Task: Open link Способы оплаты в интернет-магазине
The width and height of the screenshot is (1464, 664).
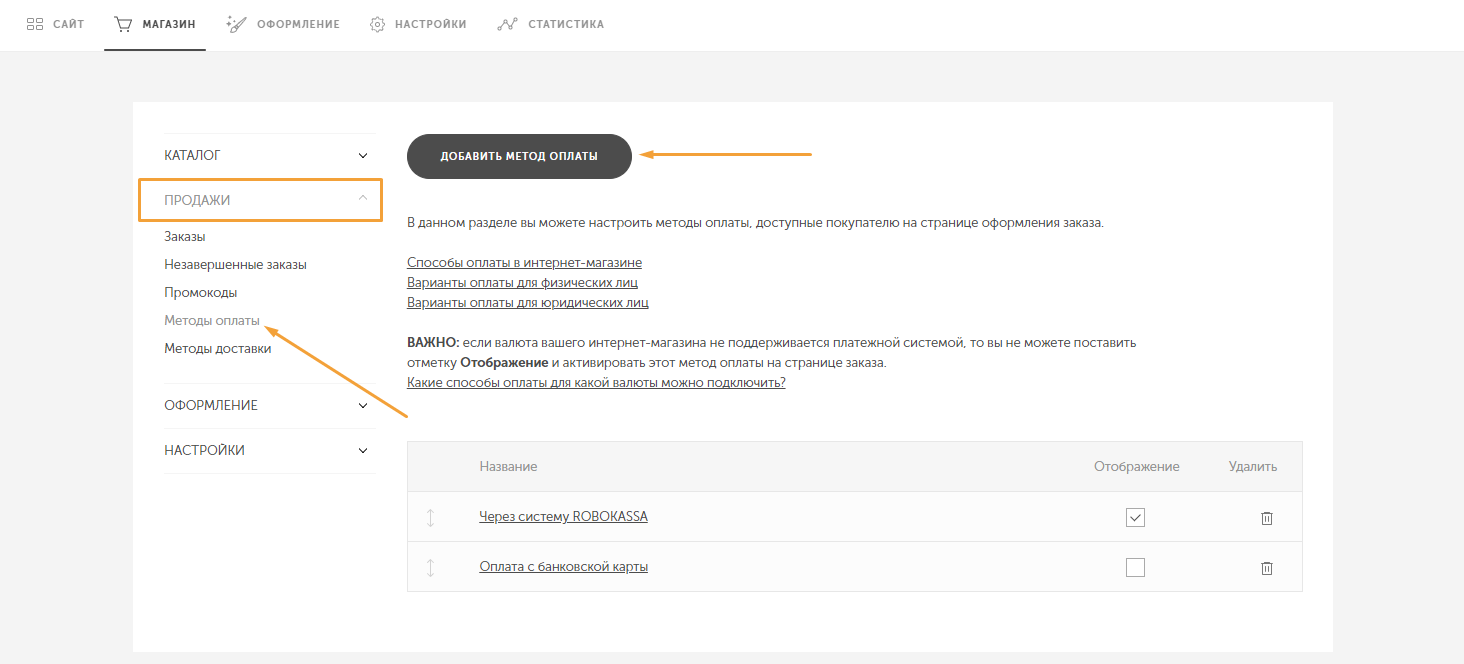Action: coord(524,263)
